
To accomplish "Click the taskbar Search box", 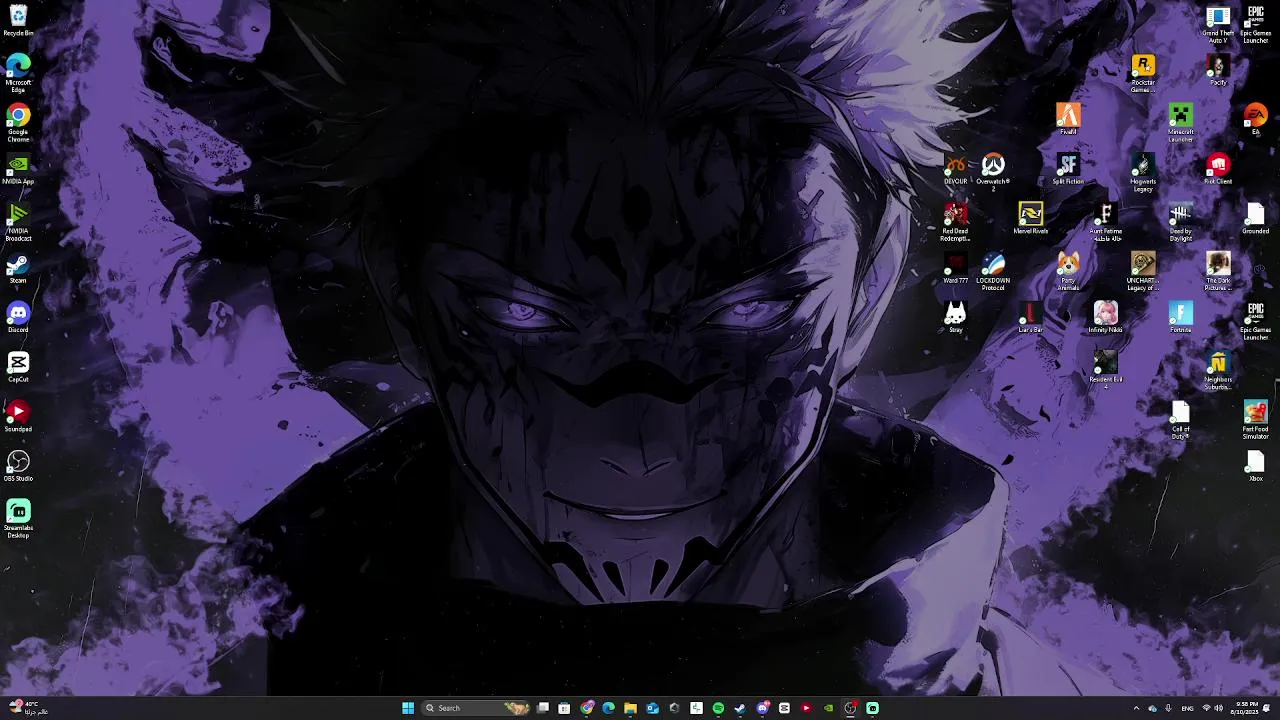I will point(476,708).
